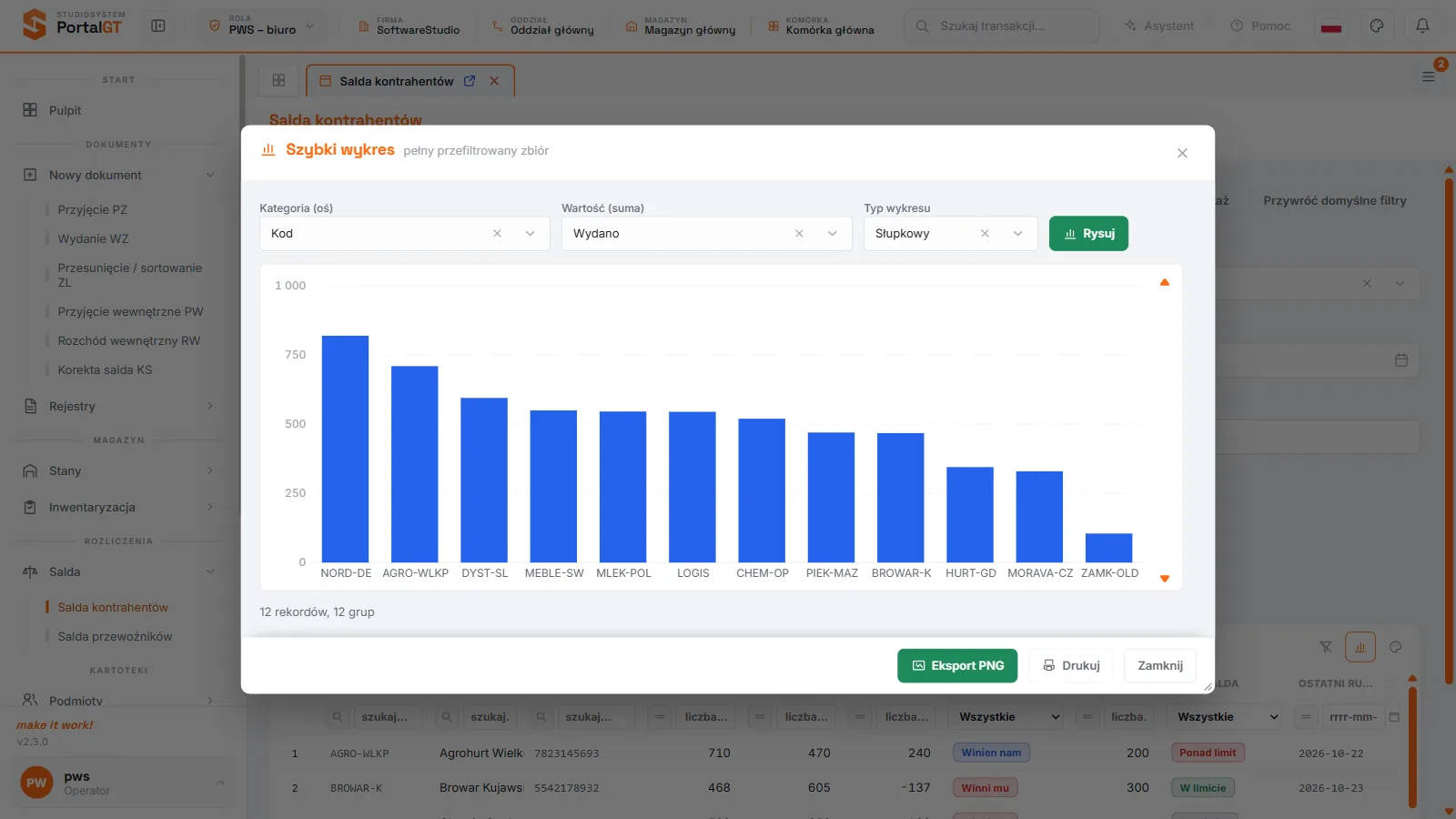Viewport: 1456px width, 819px height.
Task: Open the tab overview grid icon
Action: click(278, 81)
